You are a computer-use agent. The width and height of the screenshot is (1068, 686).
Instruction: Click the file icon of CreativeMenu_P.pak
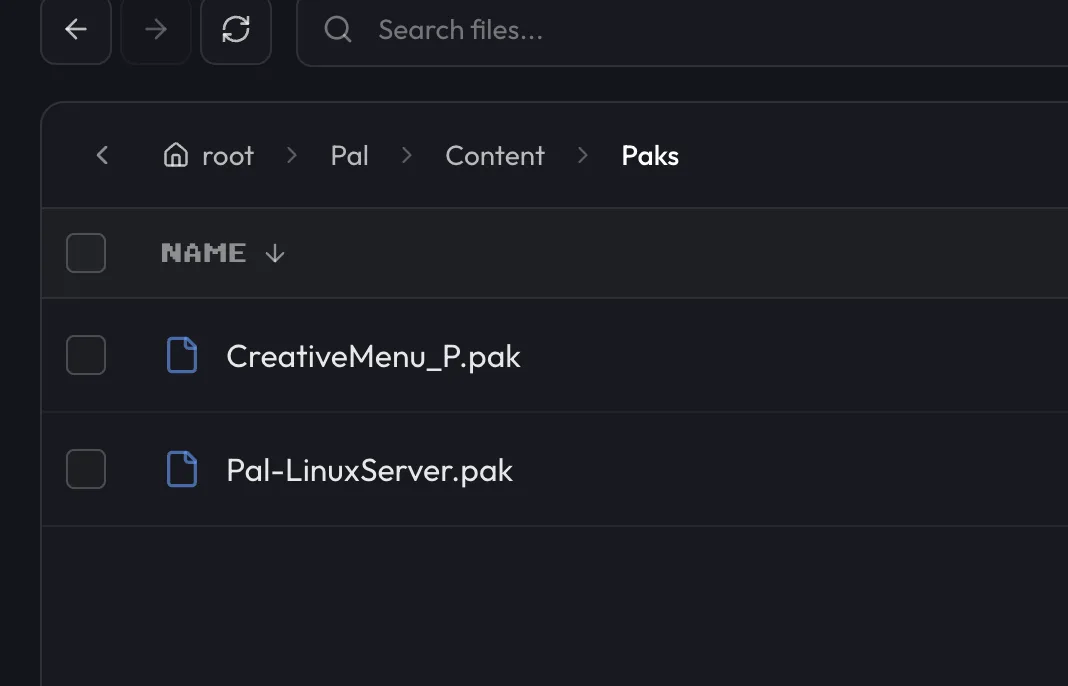click(x=182, y=355)
